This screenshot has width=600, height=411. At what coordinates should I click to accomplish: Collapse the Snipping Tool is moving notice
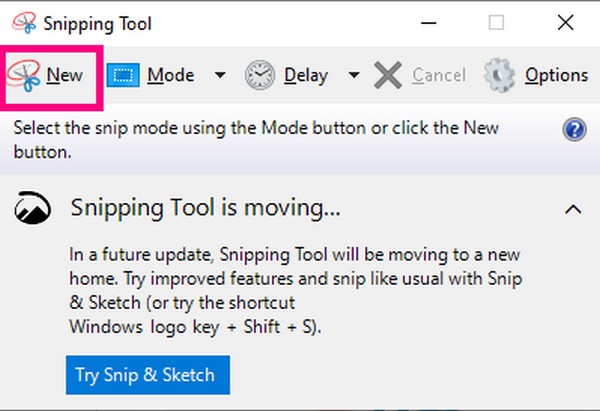pos(573,209)
